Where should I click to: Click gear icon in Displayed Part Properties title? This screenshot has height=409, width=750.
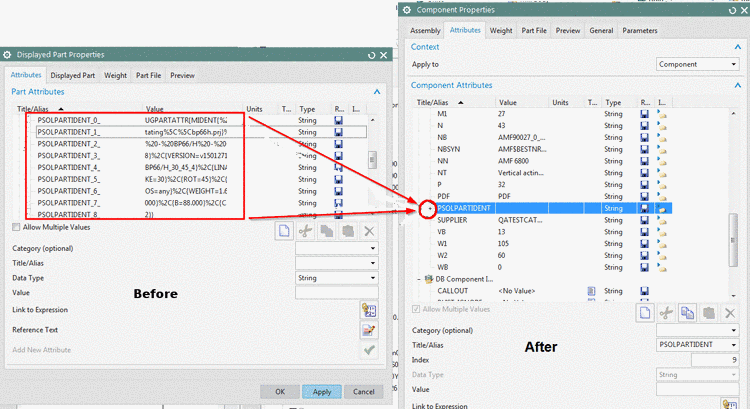7,55
